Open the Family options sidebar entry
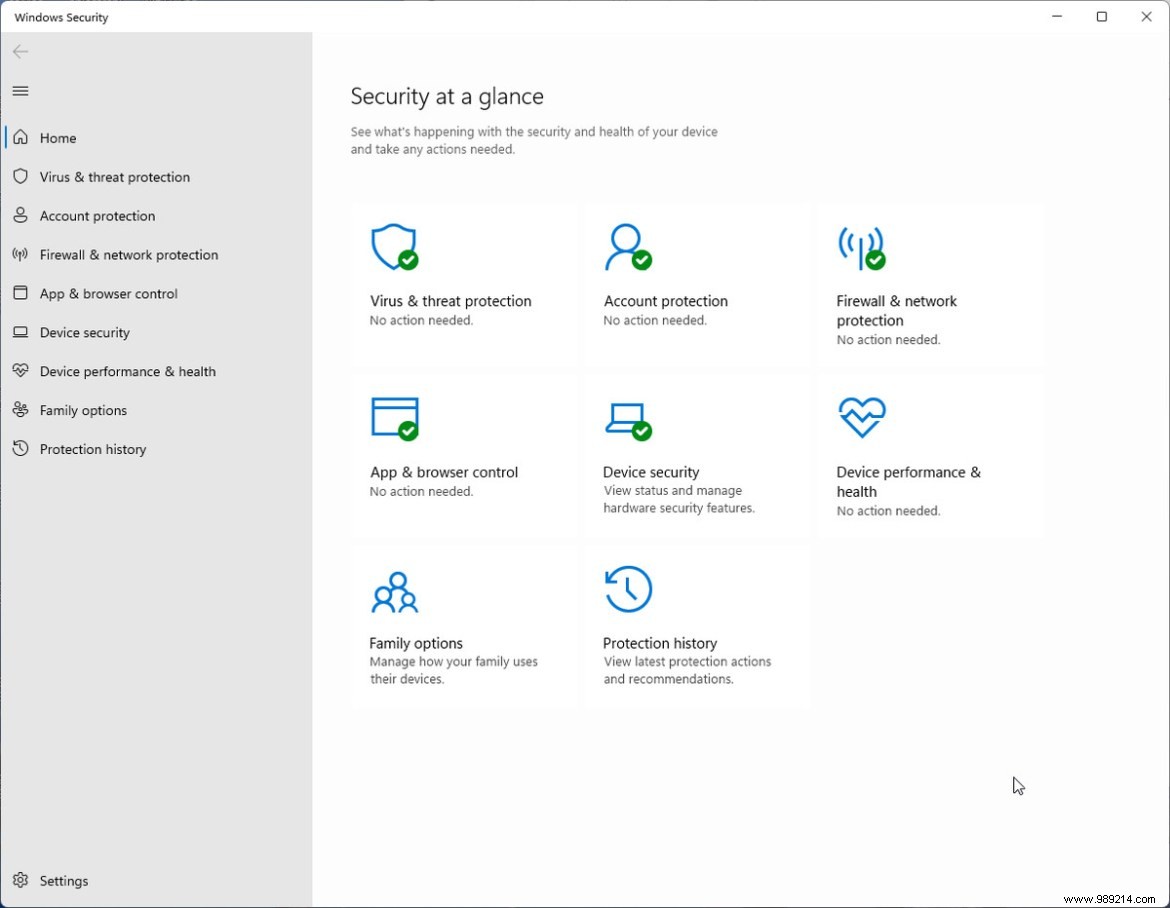Screen dimensions: 1170x908 (83, 410)
